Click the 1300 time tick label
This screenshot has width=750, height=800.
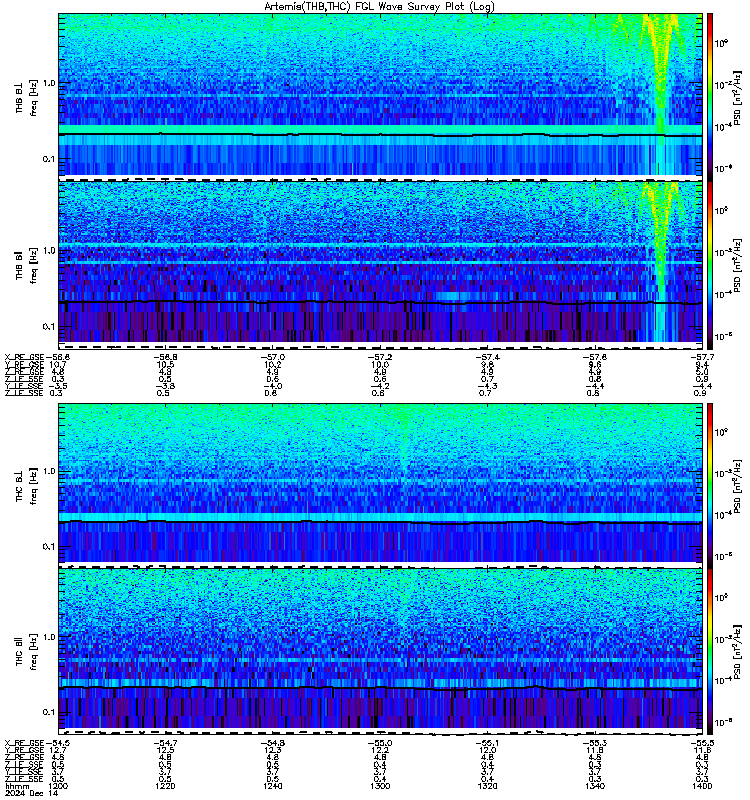(x=380, y=786)
